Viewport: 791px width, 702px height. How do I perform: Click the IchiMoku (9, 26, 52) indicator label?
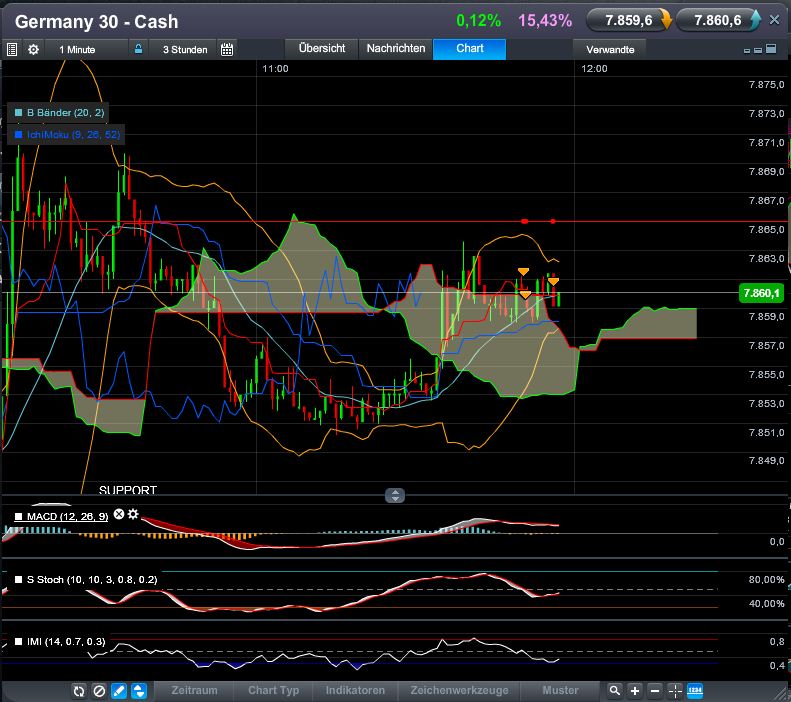pos(74,135)
